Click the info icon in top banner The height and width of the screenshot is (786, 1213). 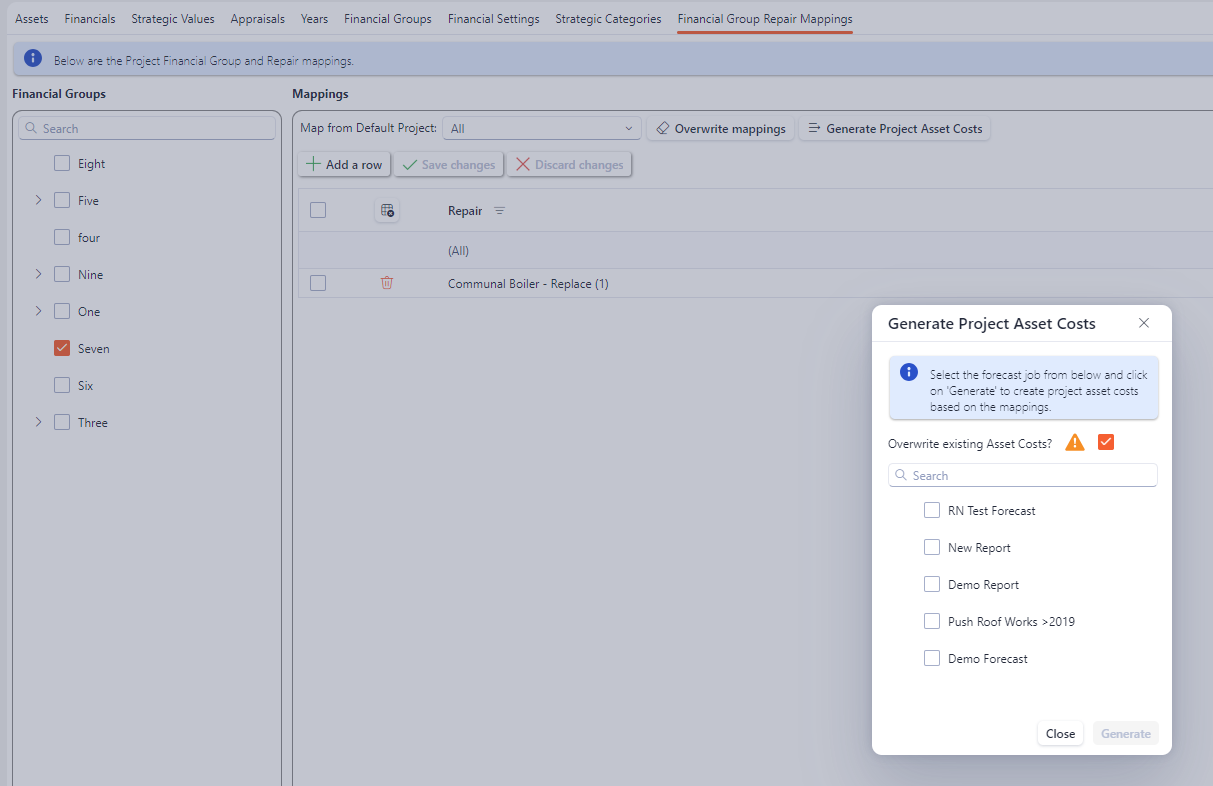click(x=33, y=59)
